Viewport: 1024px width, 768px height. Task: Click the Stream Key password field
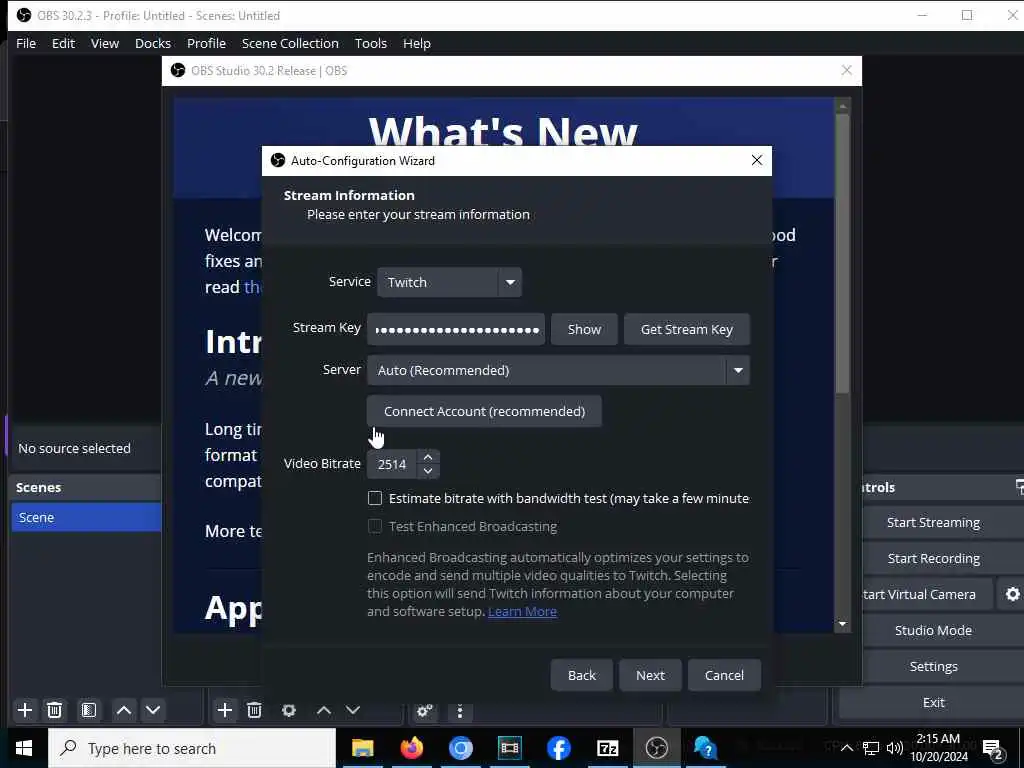tap(456, 329)
